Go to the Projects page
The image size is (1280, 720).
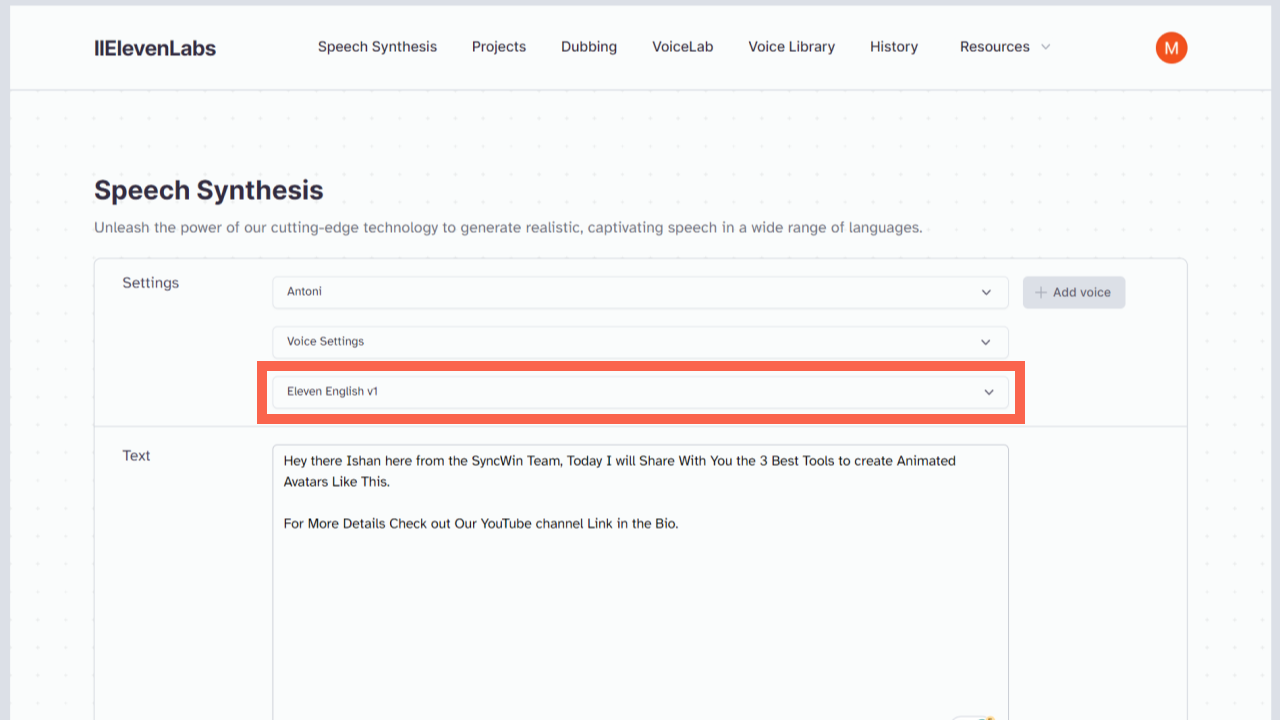tap(499, 47)
